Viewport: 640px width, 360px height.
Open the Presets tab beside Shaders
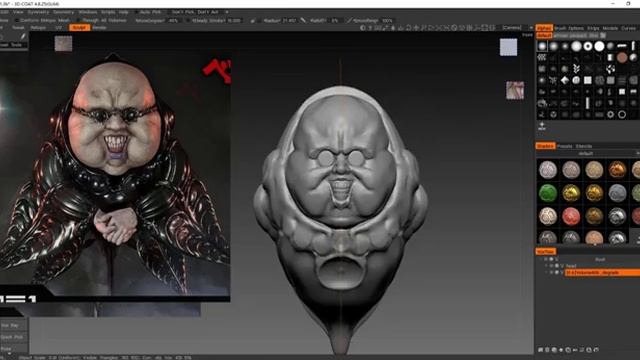565,146
